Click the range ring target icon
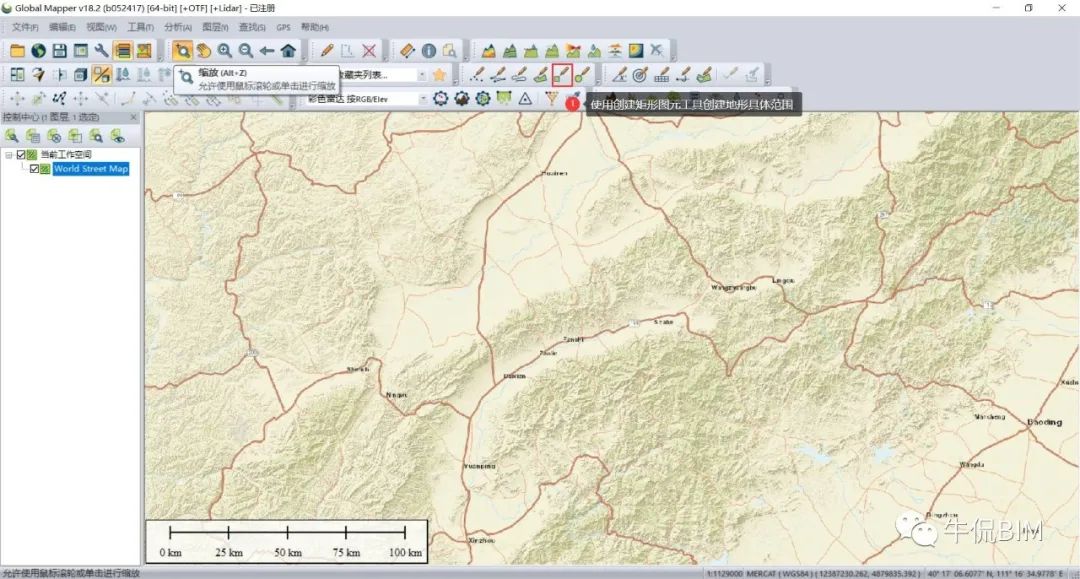Screen dimensions: 1080x579 (640, 74)
